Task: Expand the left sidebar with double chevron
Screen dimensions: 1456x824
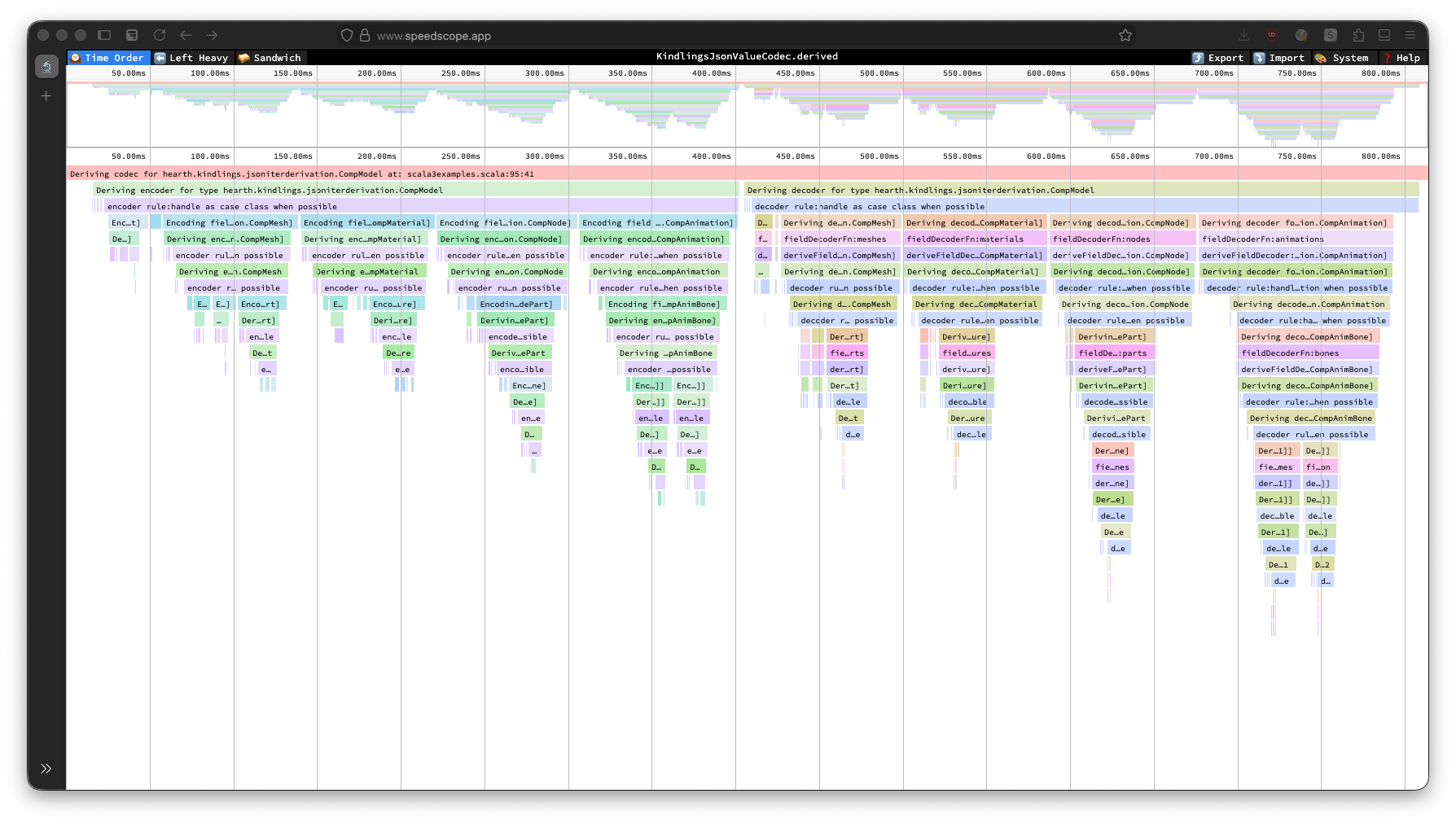Action: click(x=46, y=769)
